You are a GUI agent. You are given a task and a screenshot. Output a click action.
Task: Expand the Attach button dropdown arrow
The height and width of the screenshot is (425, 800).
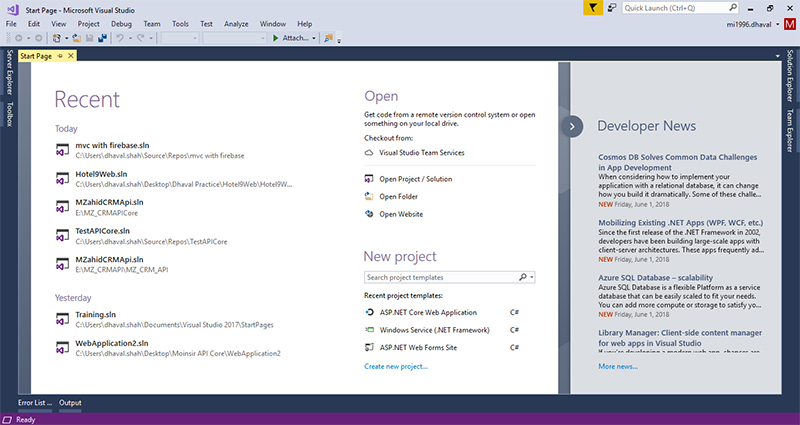[314, 38]
